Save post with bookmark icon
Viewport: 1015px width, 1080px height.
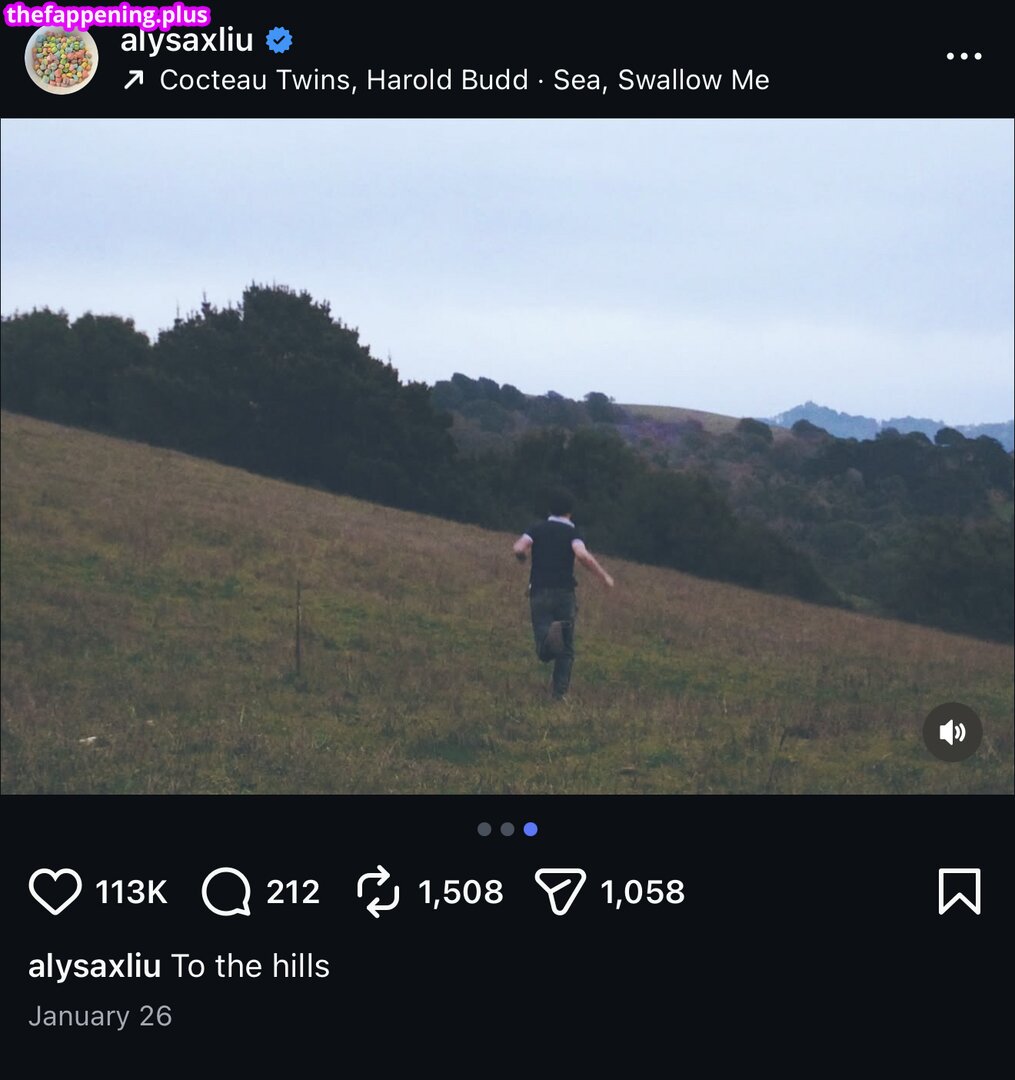pyautogui.click(x=959, y=891)
